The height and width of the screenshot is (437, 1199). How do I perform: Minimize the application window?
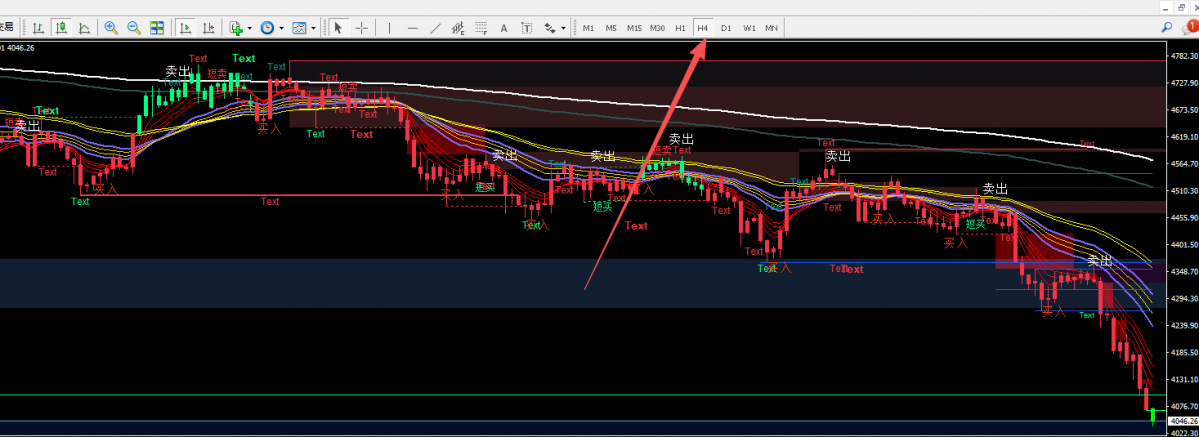point(1165,6)
